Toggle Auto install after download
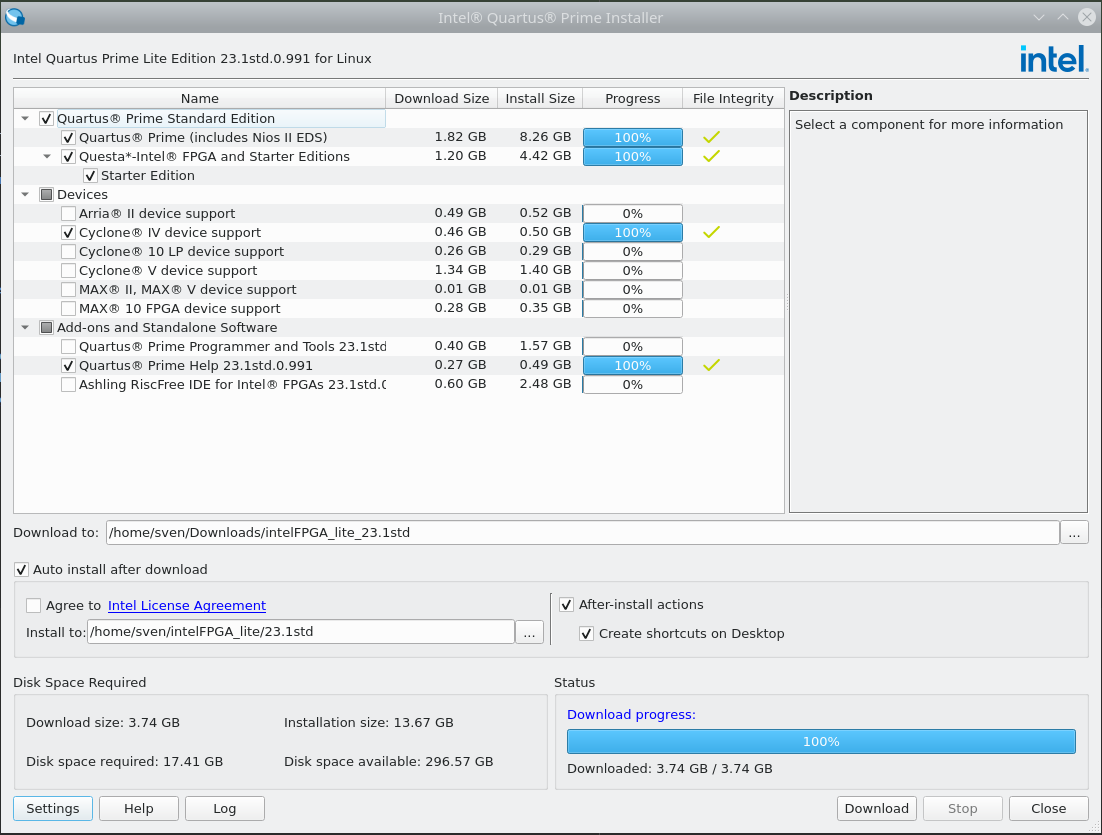 pos(22,569)
